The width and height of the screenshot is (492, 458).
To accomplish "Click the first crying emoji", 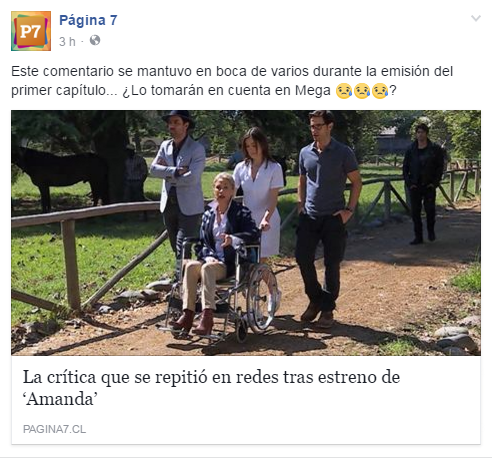I will (x=344, y=91).
